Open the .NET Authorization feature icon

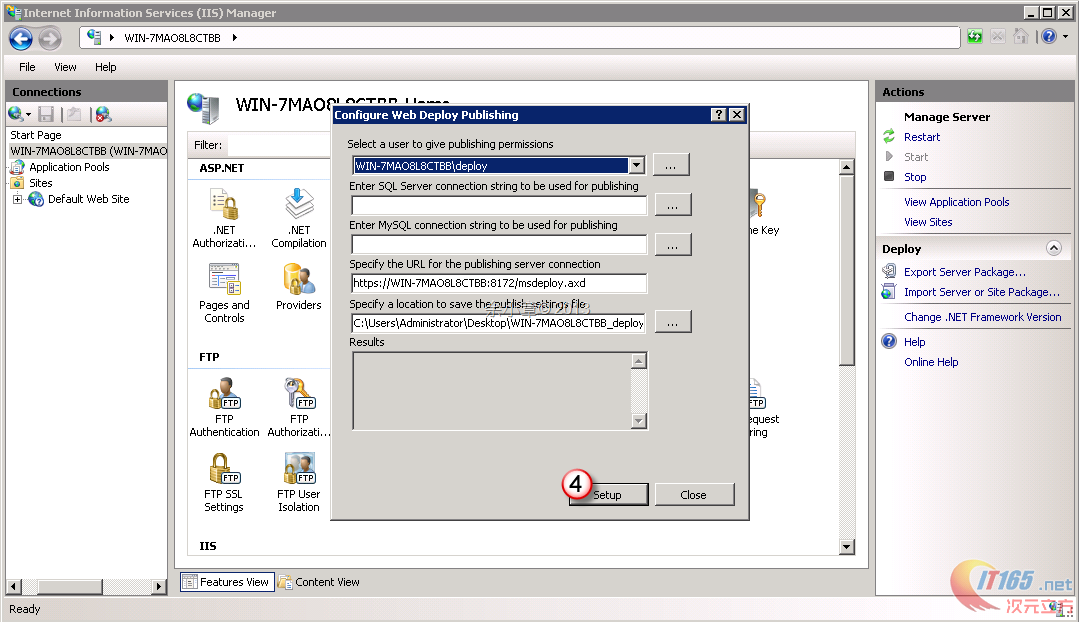click(224, 204)
